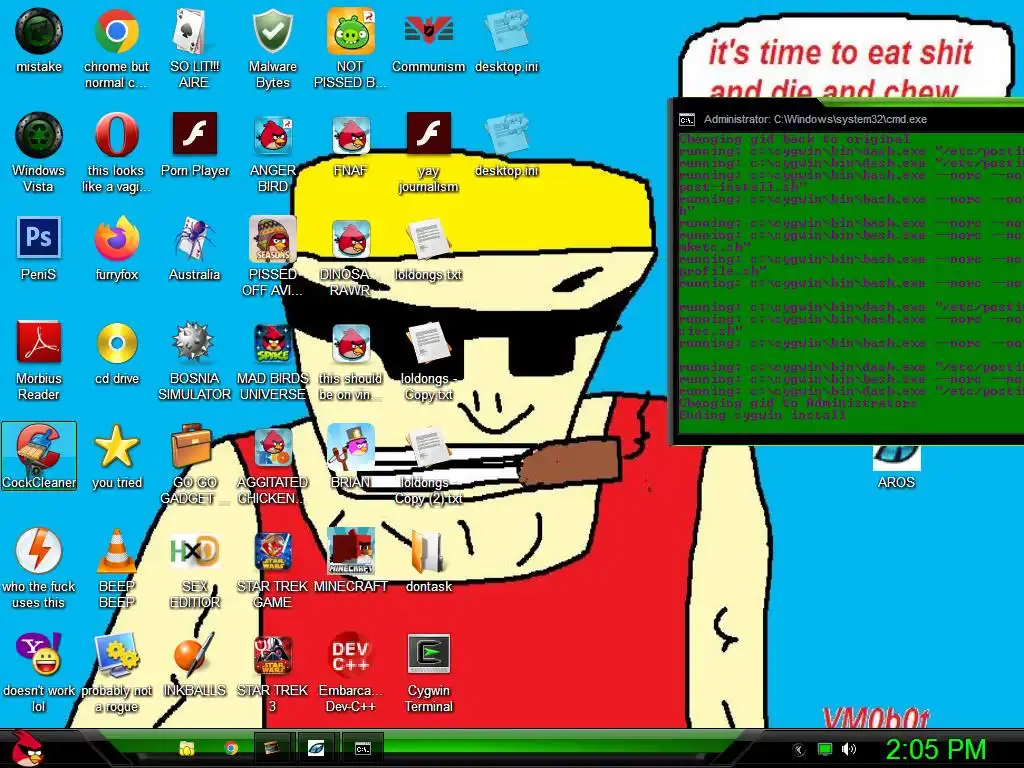Launch Chrome from the taskbar
The image size is (1024, 768).
coord(231,748)
